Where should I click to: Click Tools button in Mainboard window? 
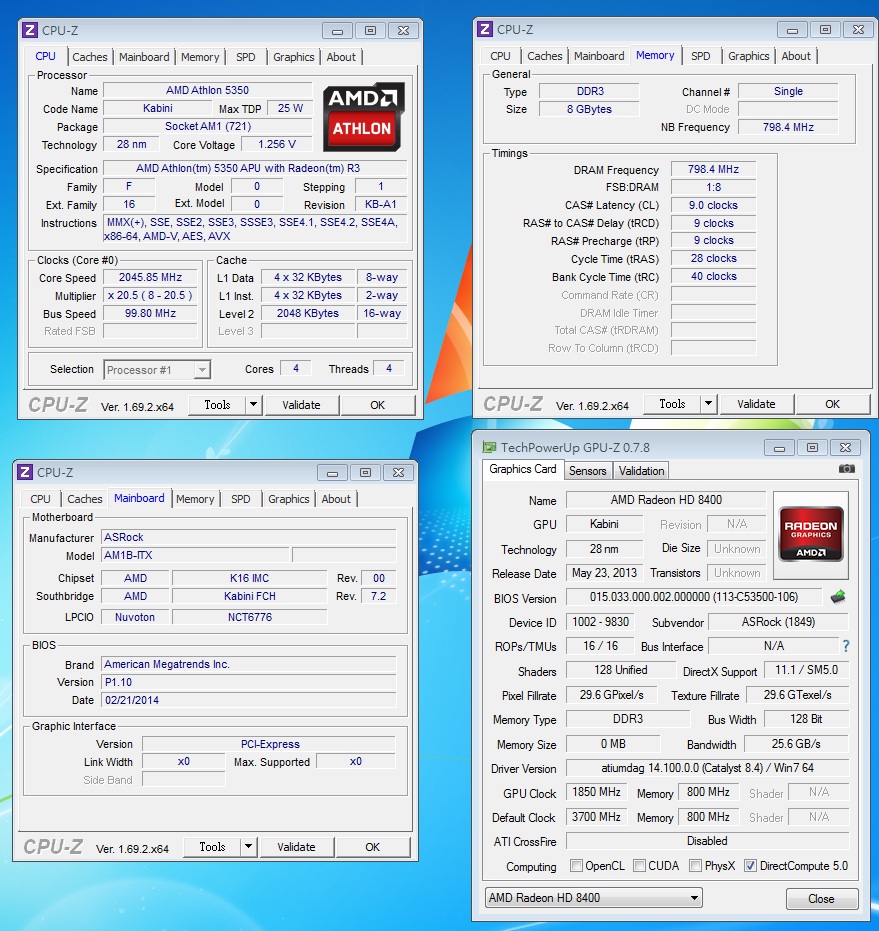(x=213, y=847)
